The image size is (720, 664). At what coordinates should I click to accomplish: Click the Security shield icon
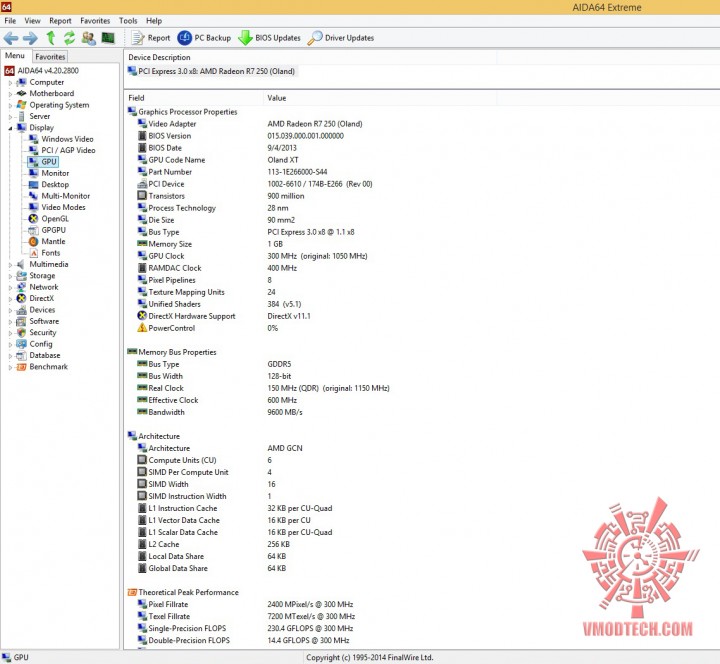[x=21, y=332]
